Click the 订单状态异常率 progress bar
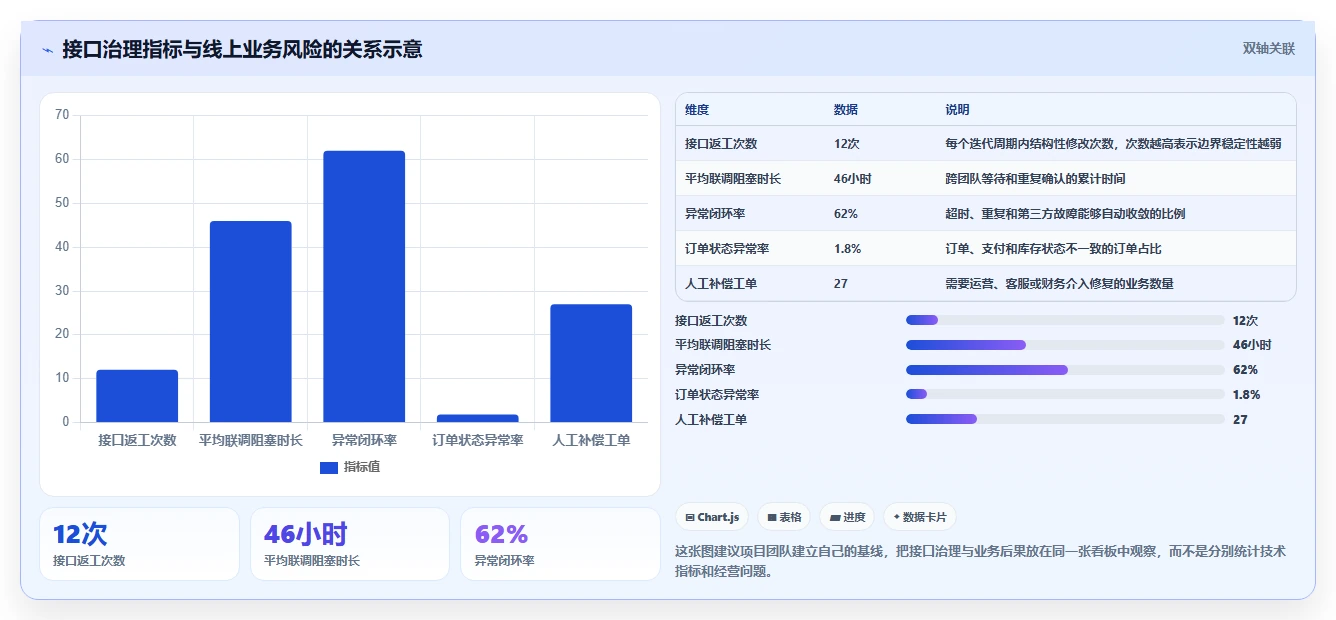The height and width of the screenshot is (620, 1336). (x=1065, y=394)
